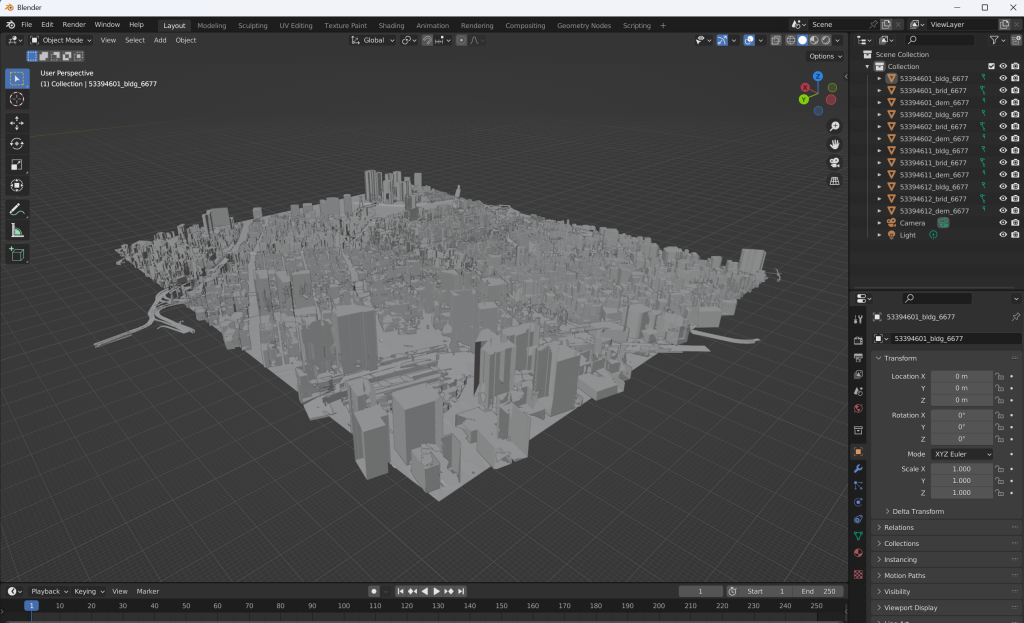Hide 53394601_dem_6677 with its eye icon
Screen dimensions: 1024x623
pyautogui.click(x=1002, y=102)
